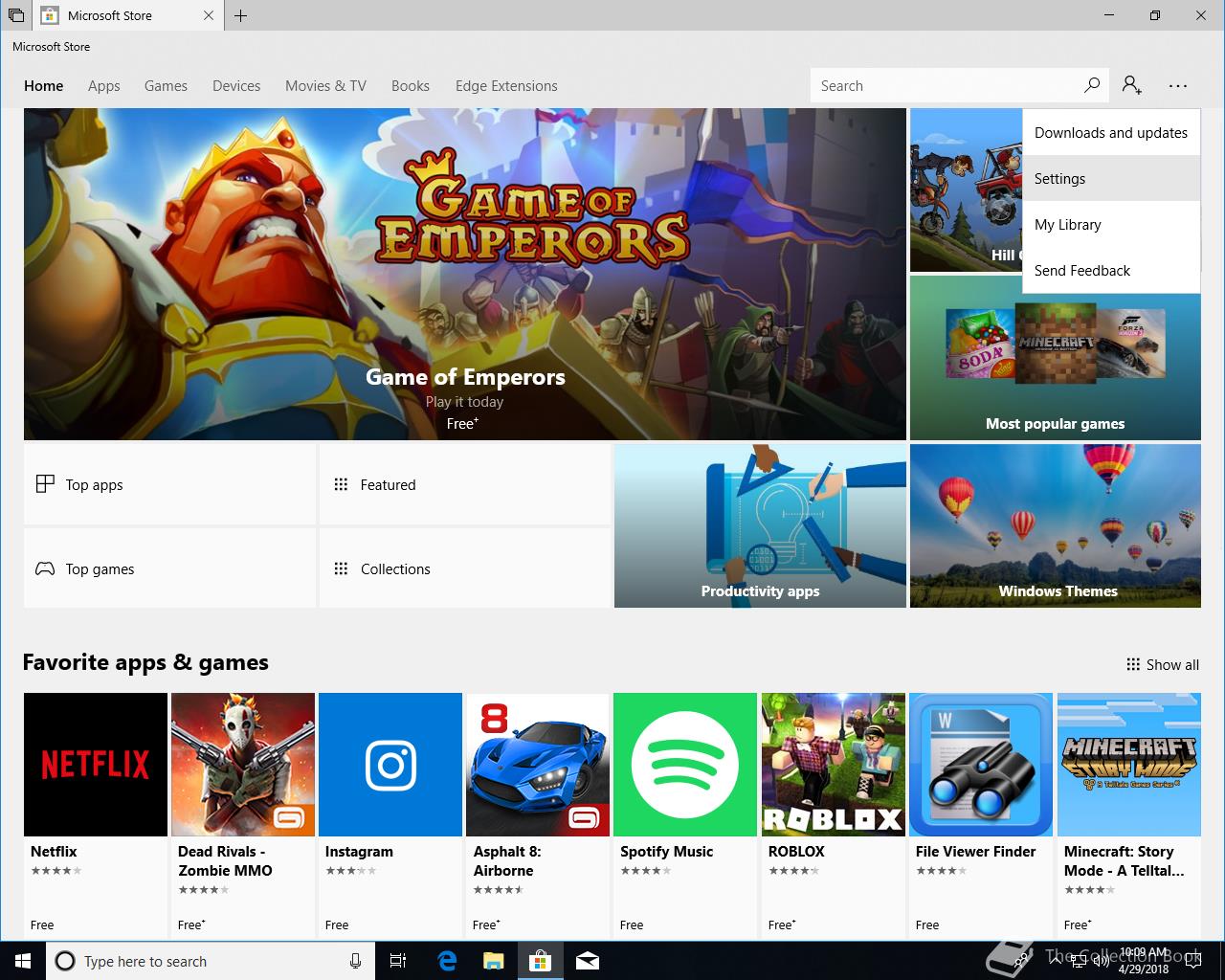Image resolution: width=1225 pixels, height=980 pixels.
Task: Select Settings in the dropdown menu
Action: tap(1111, 178)
